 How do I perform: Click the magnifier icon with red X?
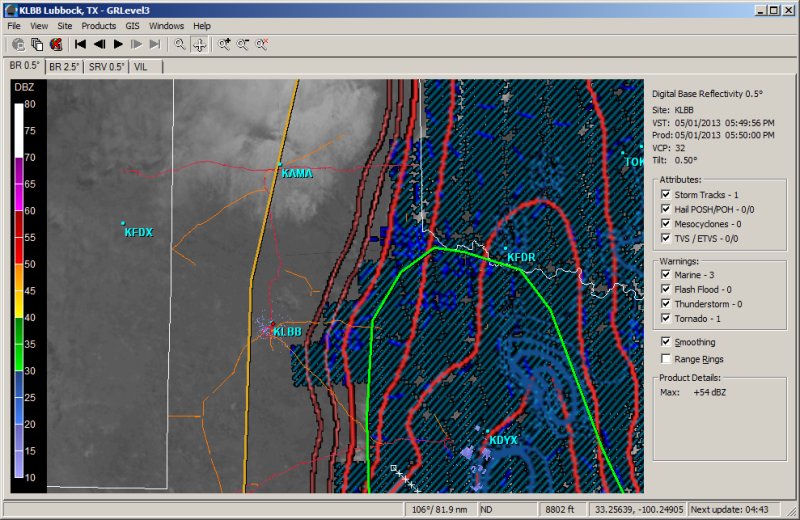pyautogui.click(x=261, y=44)
